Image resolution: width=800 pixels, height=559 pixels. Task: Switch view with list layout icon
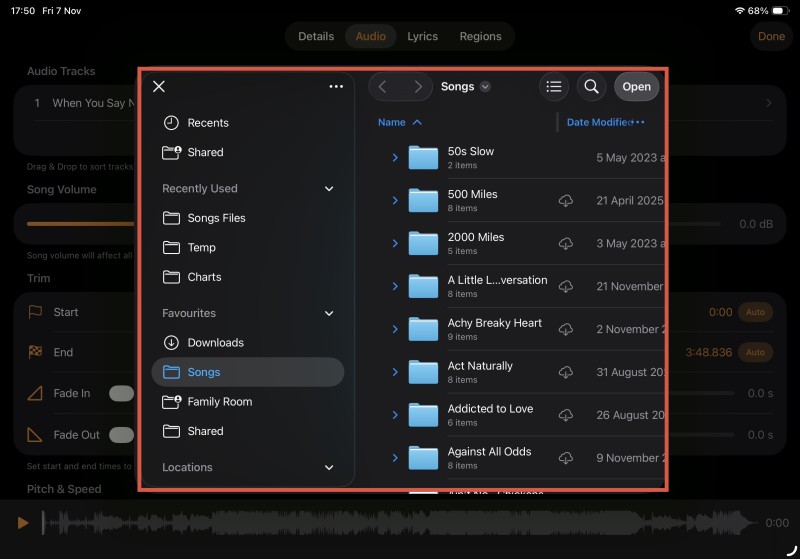click(x=554, y=87)
